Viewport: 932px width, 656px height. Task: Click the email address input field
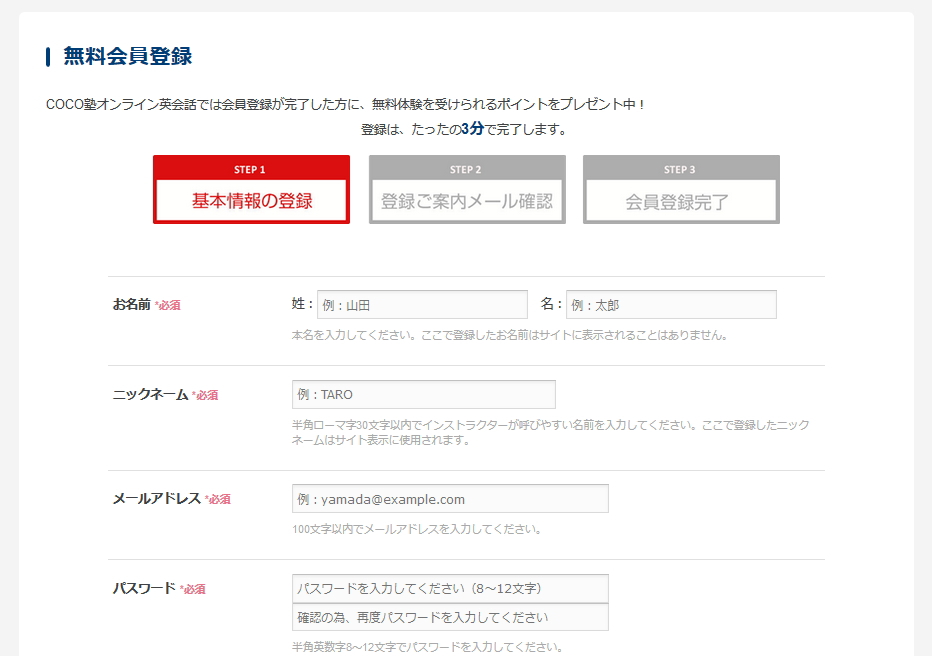click(450, 499)
